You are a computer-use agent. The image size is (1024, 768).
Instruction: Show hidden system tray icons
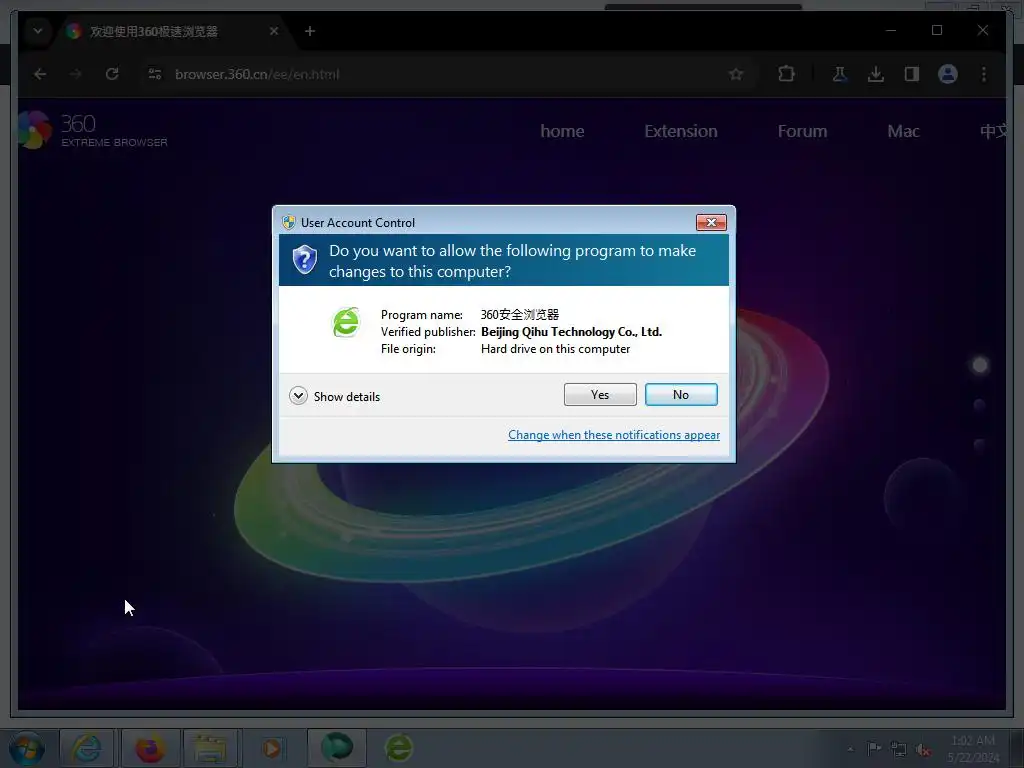[850, 749]
